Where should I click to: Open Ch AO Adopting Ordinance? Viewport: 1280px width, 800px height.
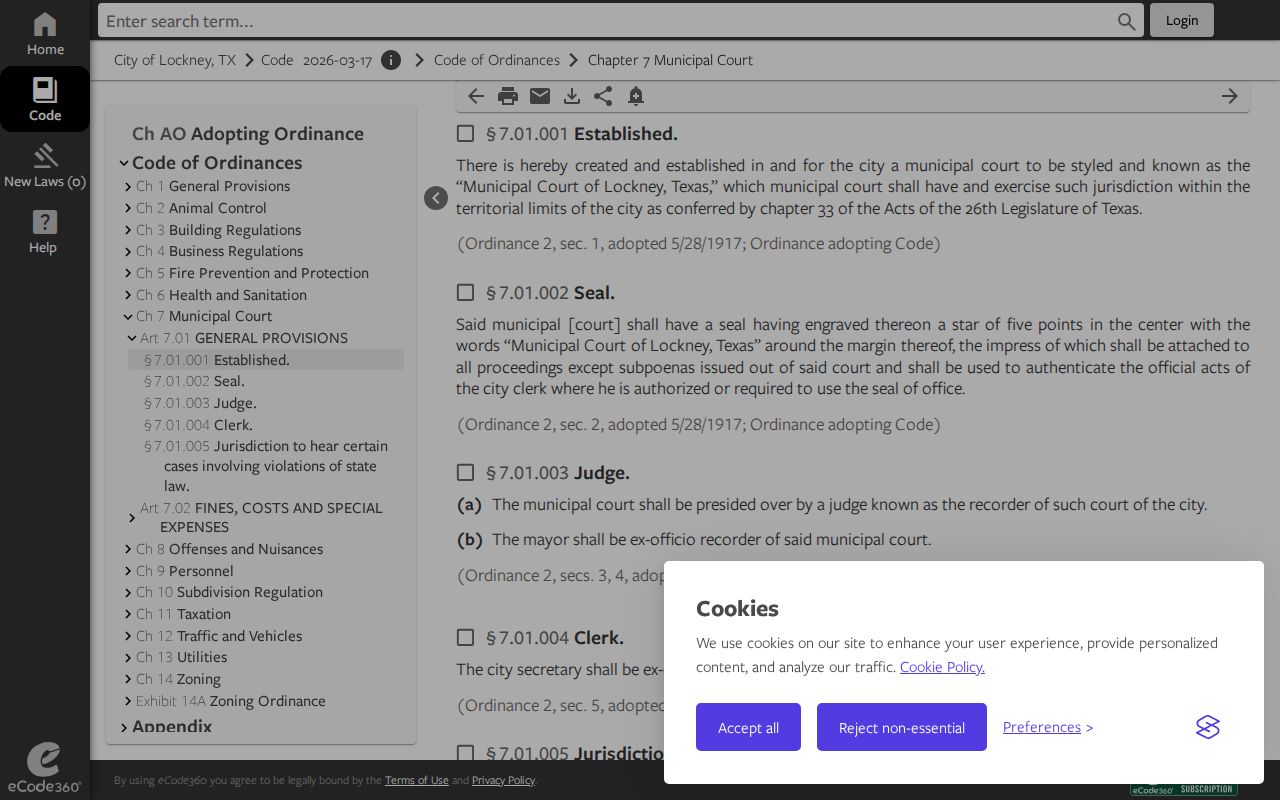point(248,134)
